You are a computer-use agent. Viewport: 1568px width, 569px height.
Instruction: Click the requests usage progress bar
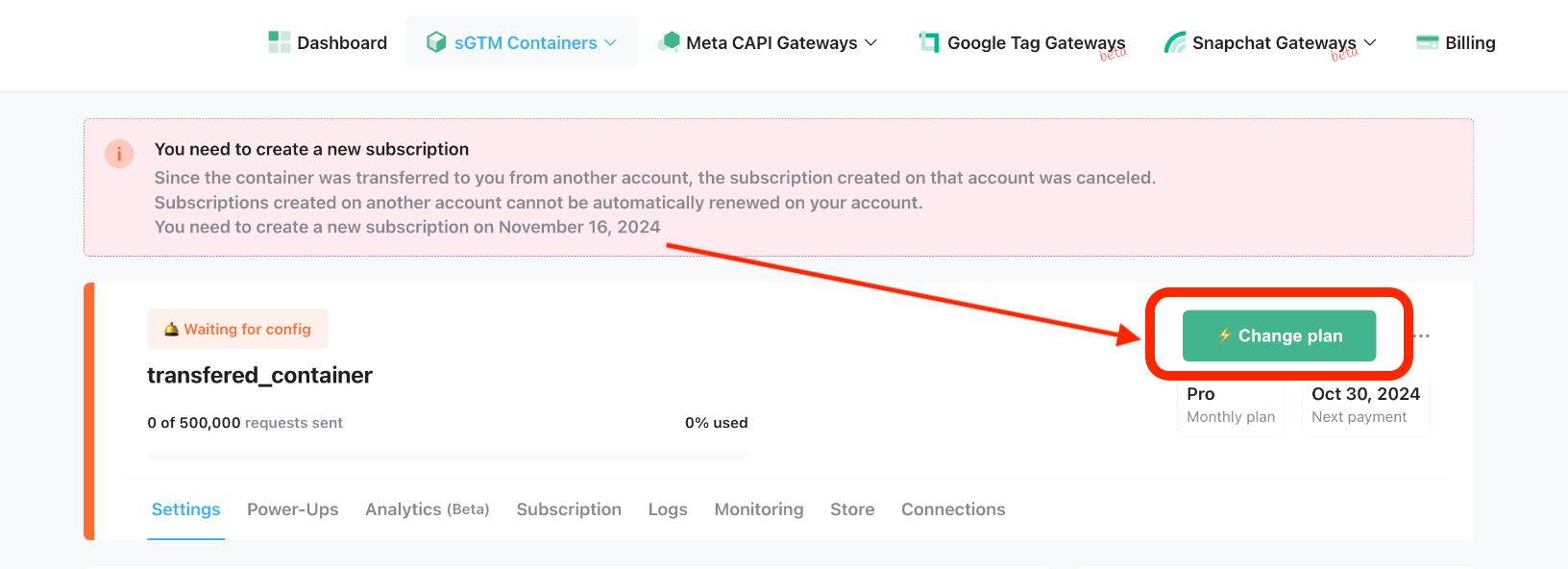pos(448,455)
